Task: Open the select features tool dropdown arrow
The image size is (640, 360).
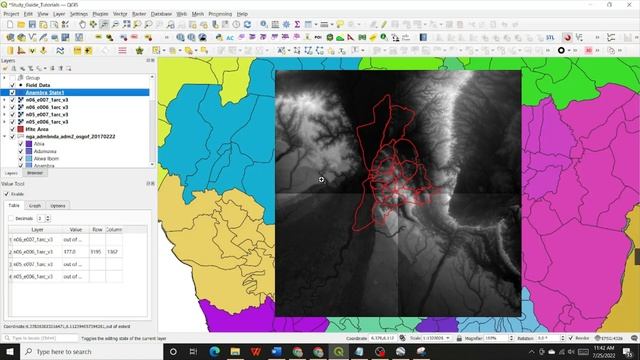Action: 164,51
